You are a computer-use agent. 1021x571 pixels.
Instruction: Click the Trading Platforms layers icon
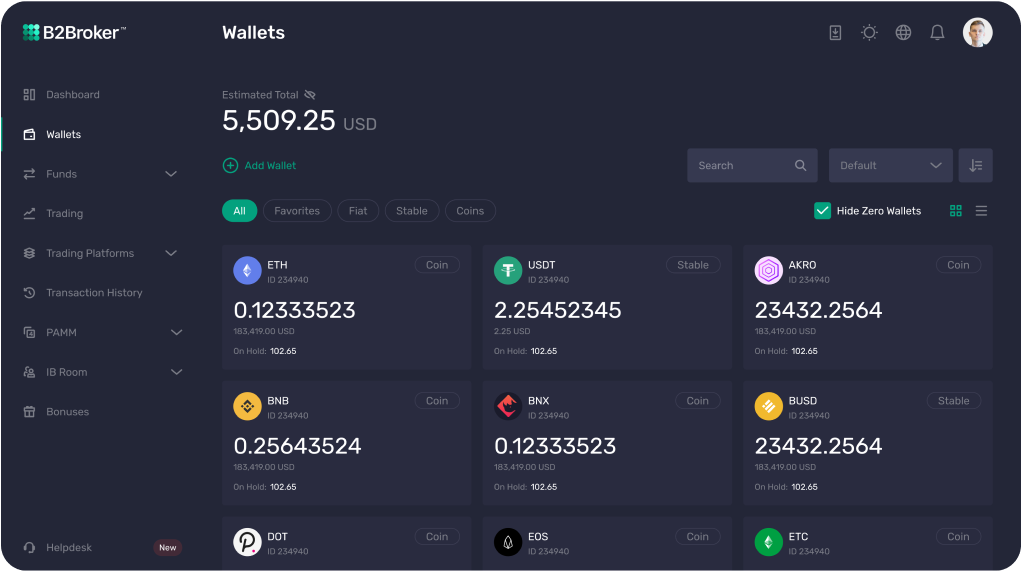click(29, 253)
